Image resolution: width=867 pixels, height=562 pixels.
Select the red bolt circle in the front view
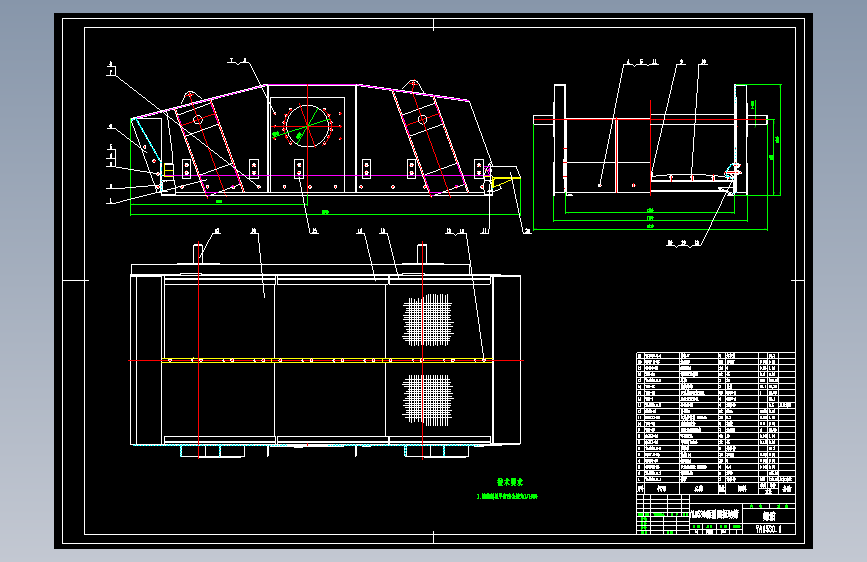[x=308, y=126]
